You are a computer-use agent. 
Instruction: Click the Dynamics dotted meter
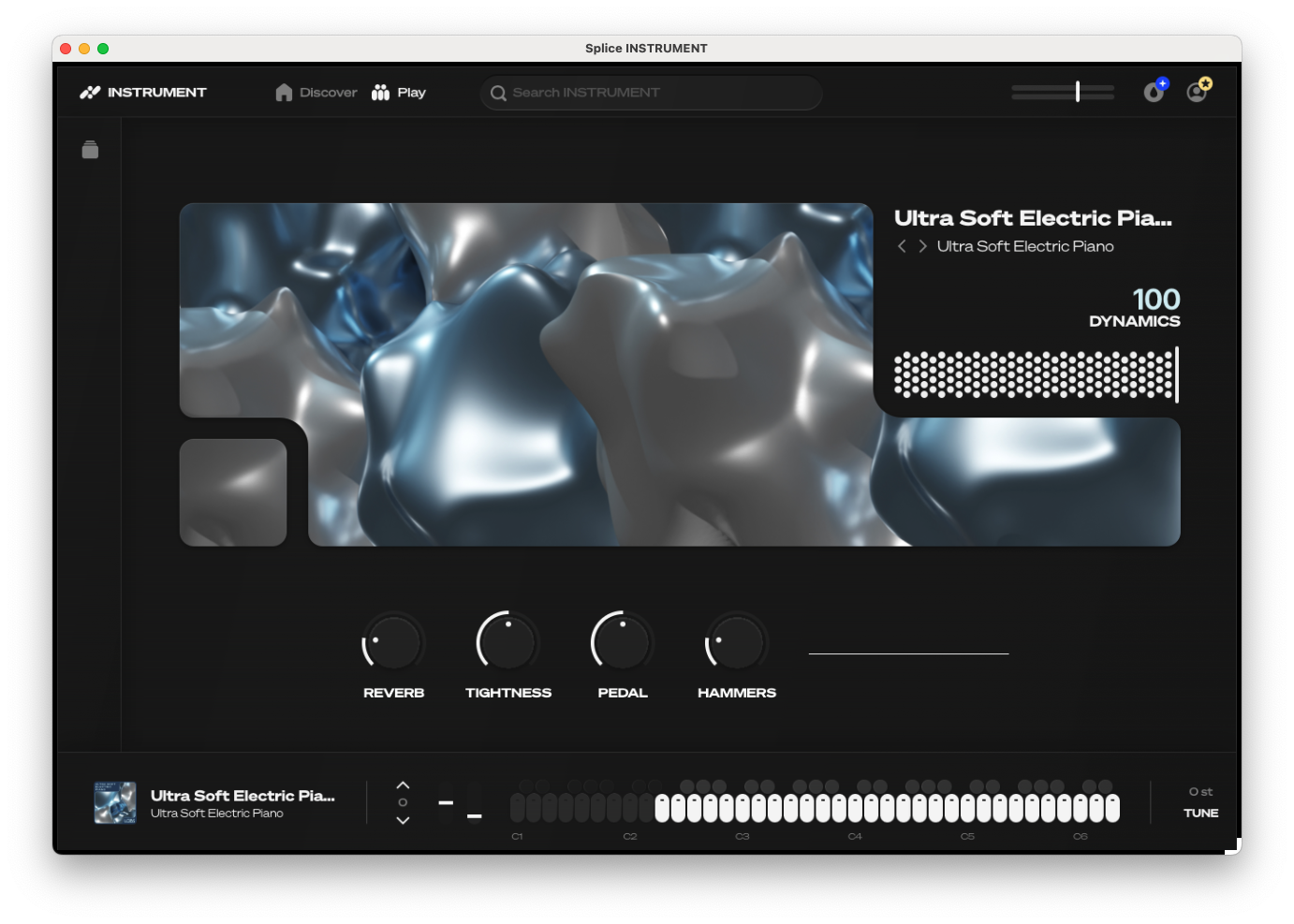pyautogui.click(x=1035, y=374)
